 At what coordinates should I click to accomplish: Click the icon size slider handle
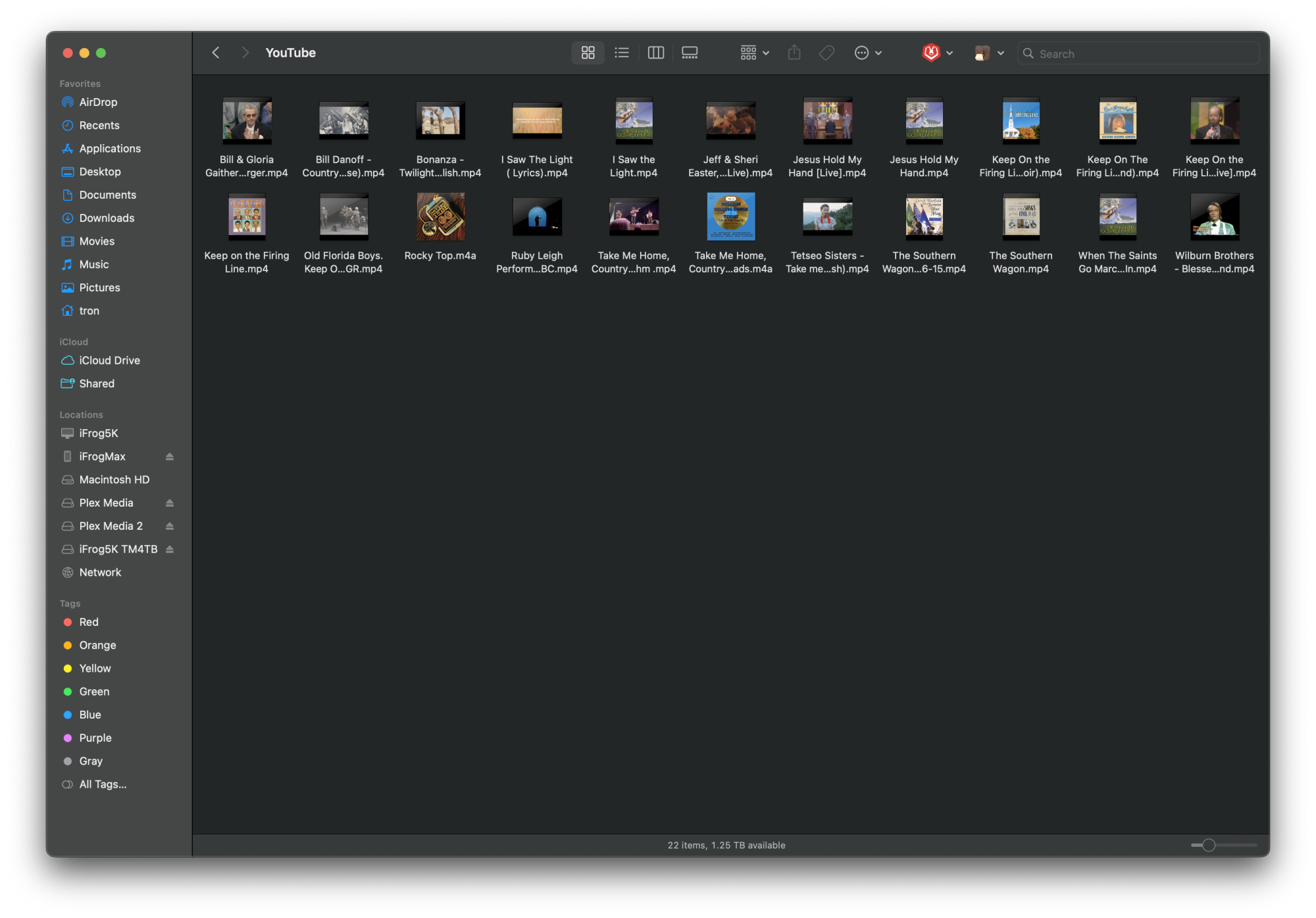tap(1209, 845)
